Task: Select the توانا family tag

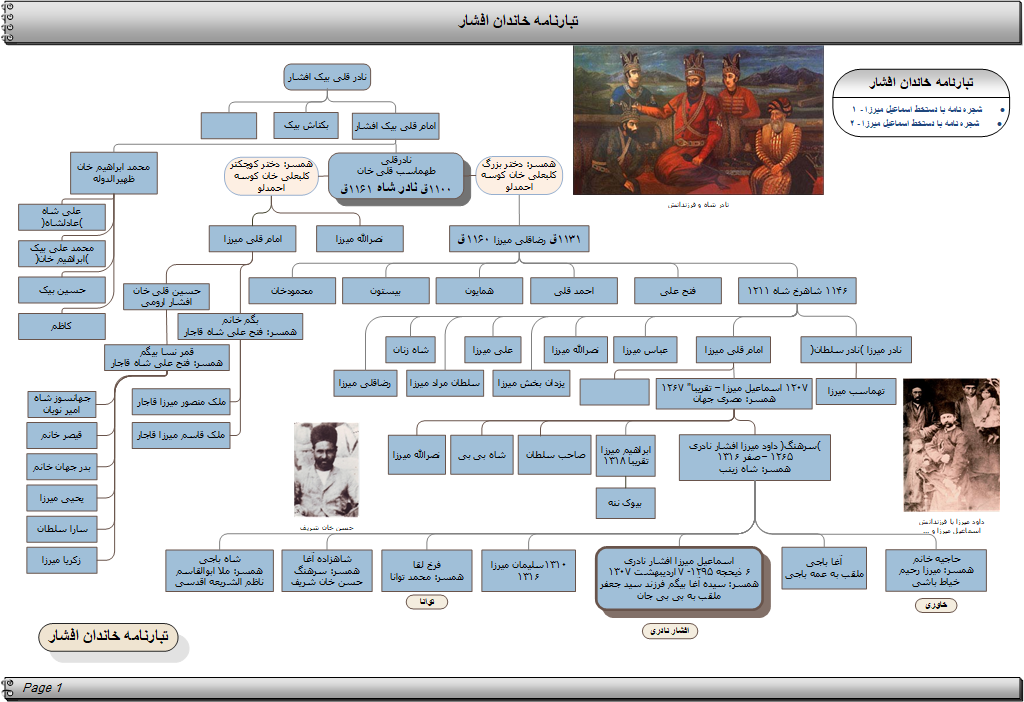Action: (427, 602)
